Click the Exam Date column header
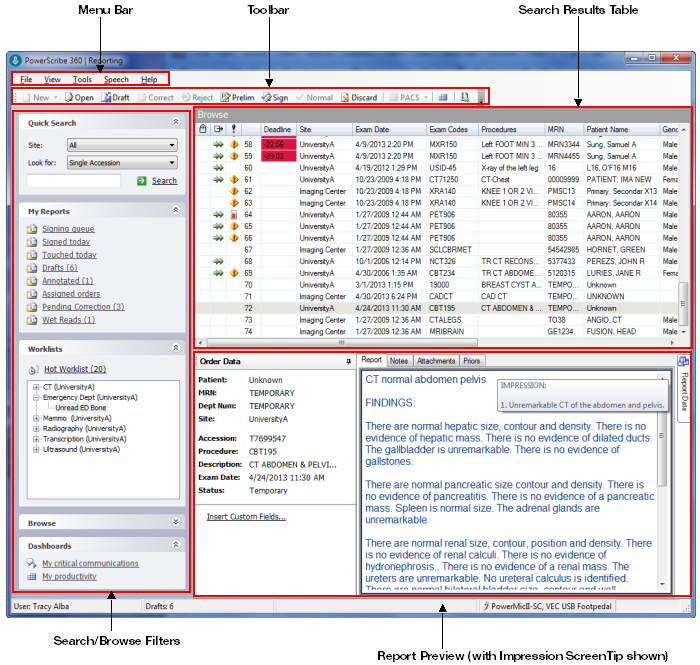Viewport: 700px width, 665px height. tap(389, 129)
